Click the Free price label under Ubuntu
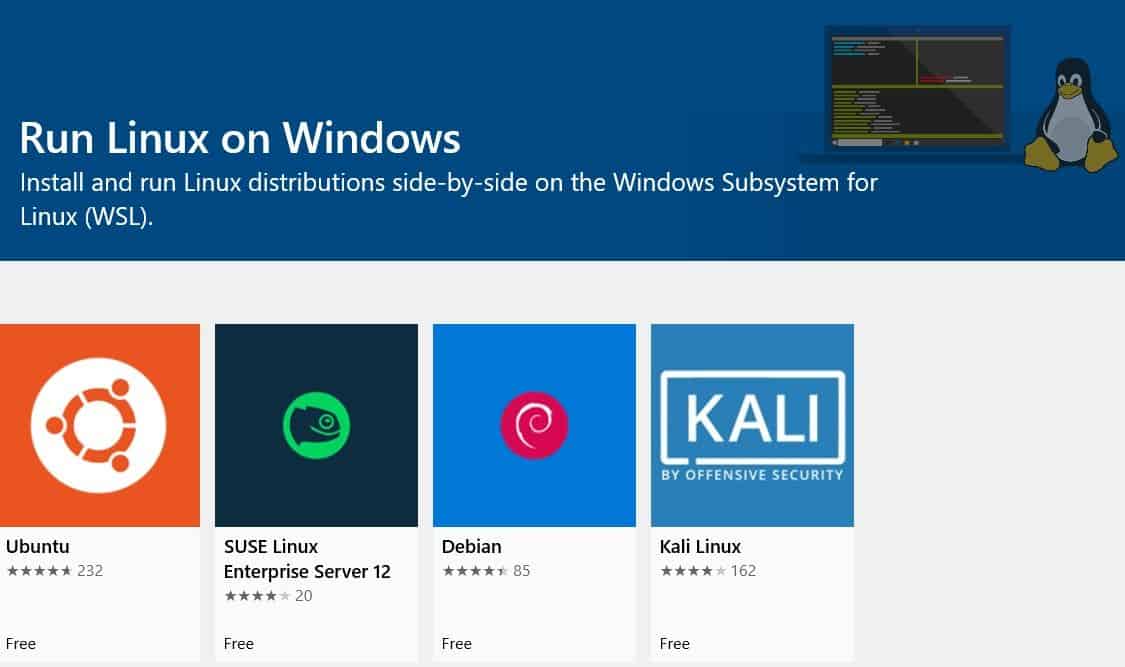 click(x=21, y=643)
